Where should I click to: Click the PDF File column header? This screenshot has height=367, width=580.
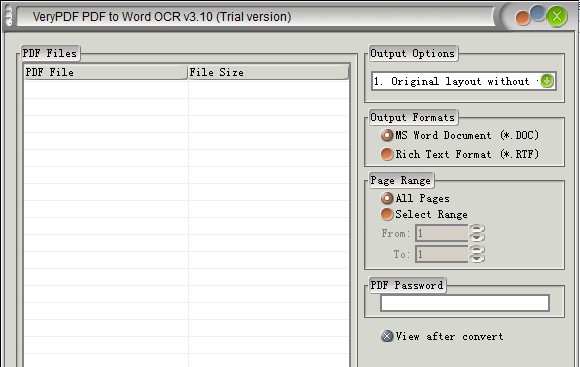point(105,72)
